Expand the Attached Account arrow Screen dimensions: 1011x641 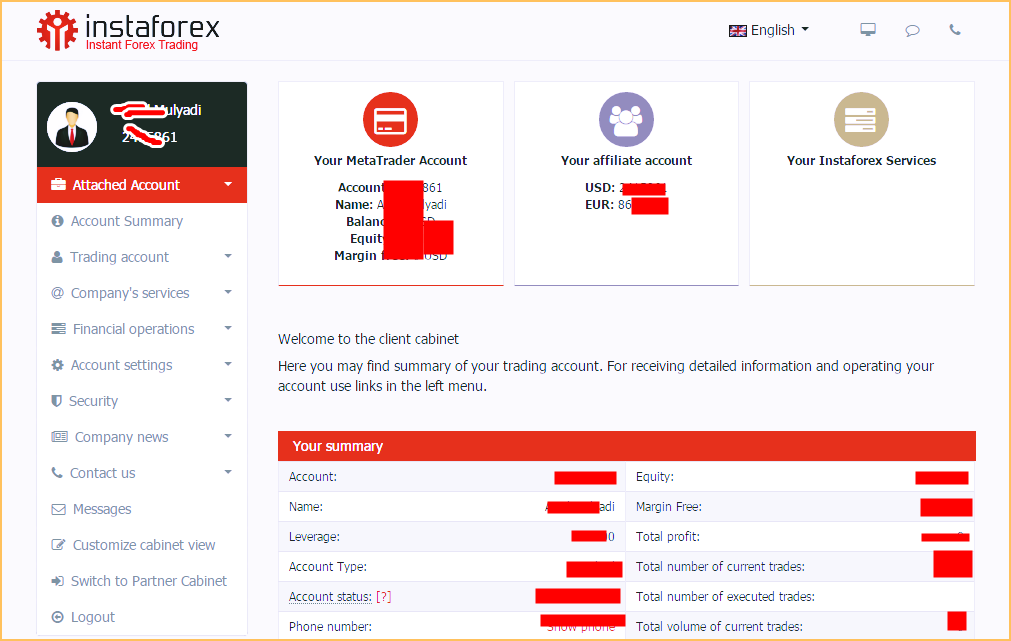click(x=228, y=184)
